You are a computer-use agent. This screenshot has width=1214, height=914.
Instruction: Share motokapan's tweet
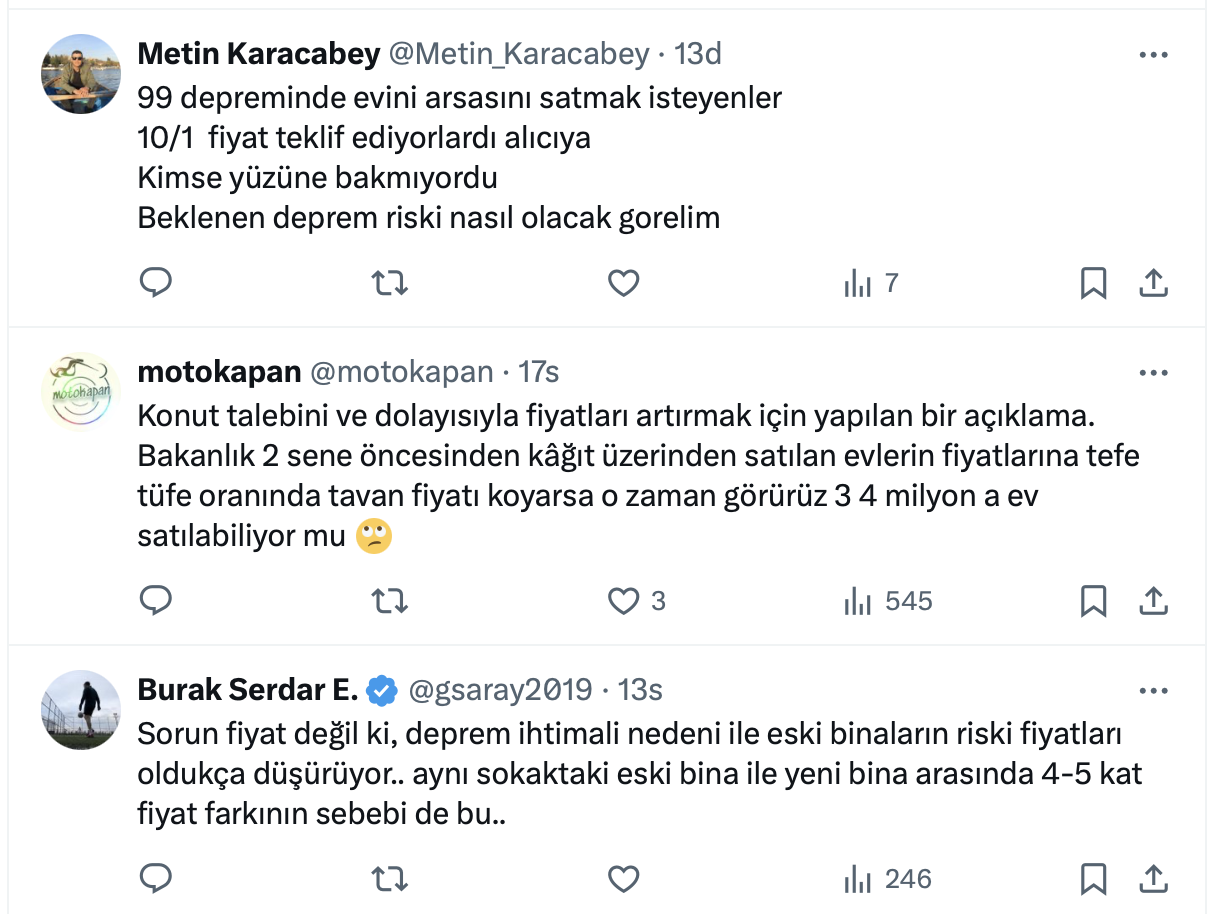coord(1153,601)
